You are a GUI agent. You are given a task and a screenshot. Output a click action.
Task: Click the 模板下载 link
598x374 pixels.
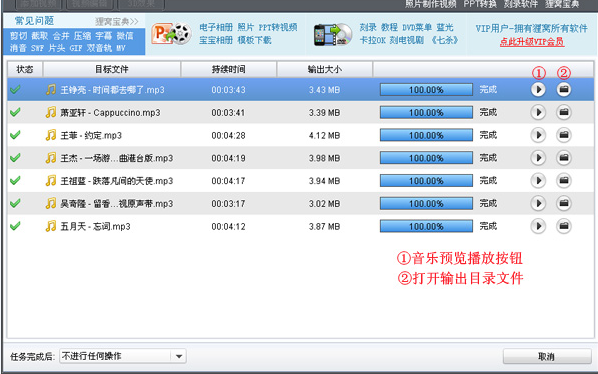pyautogui.click(x=254, y=40)
